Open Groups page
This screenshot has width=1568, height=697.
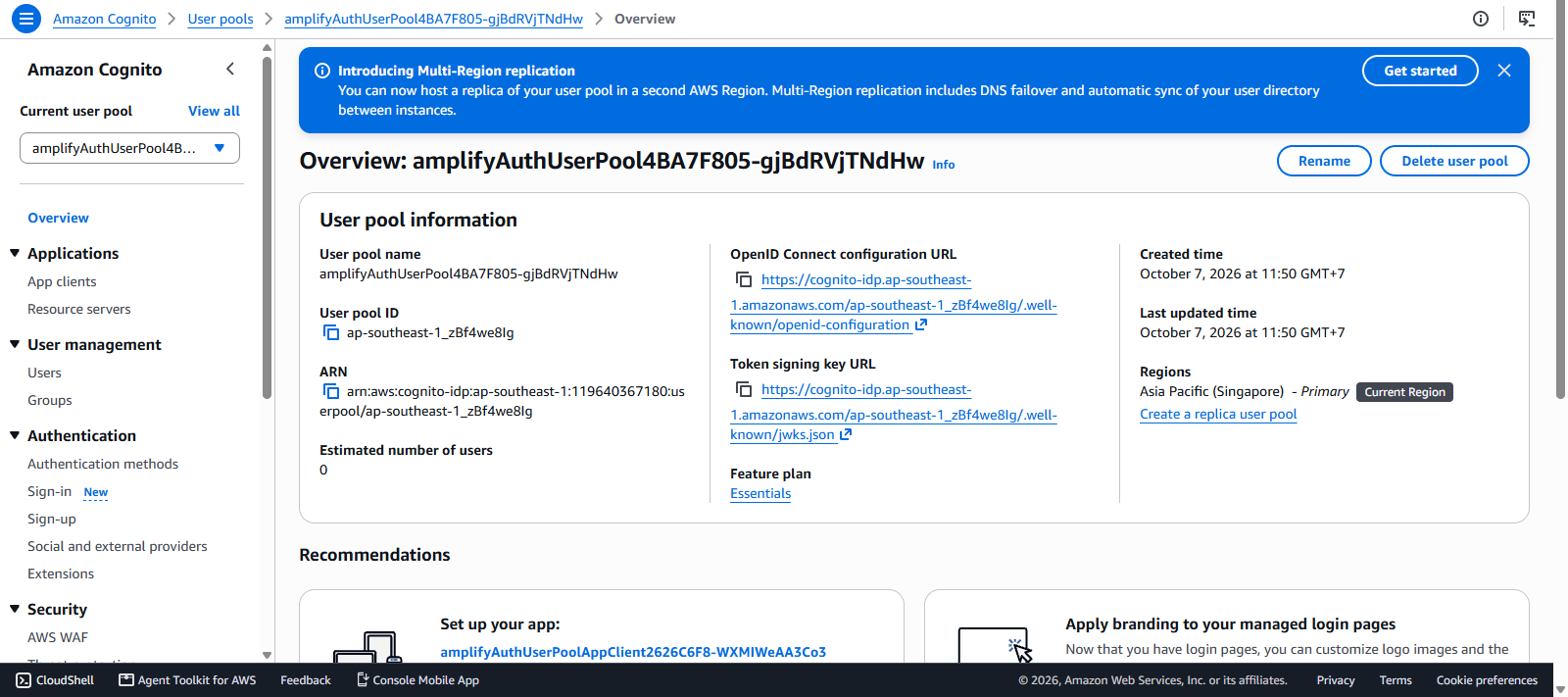(x=49, y=400)
